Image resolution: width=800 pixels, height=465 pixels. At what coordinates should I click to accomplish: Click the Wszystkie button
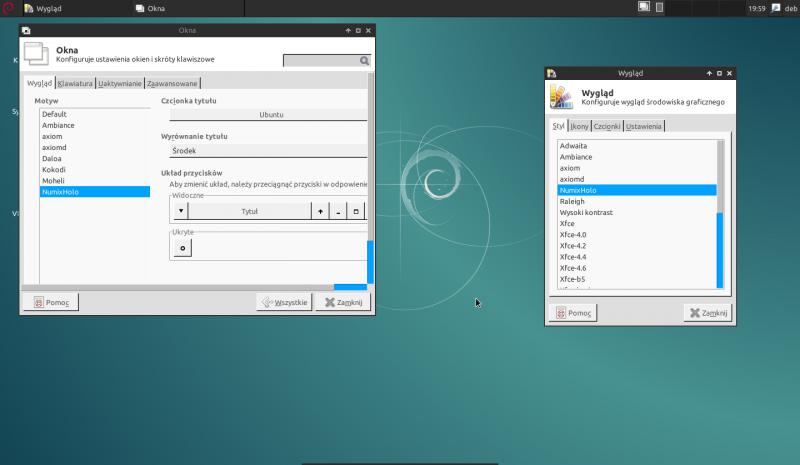[x=285, y=302]
